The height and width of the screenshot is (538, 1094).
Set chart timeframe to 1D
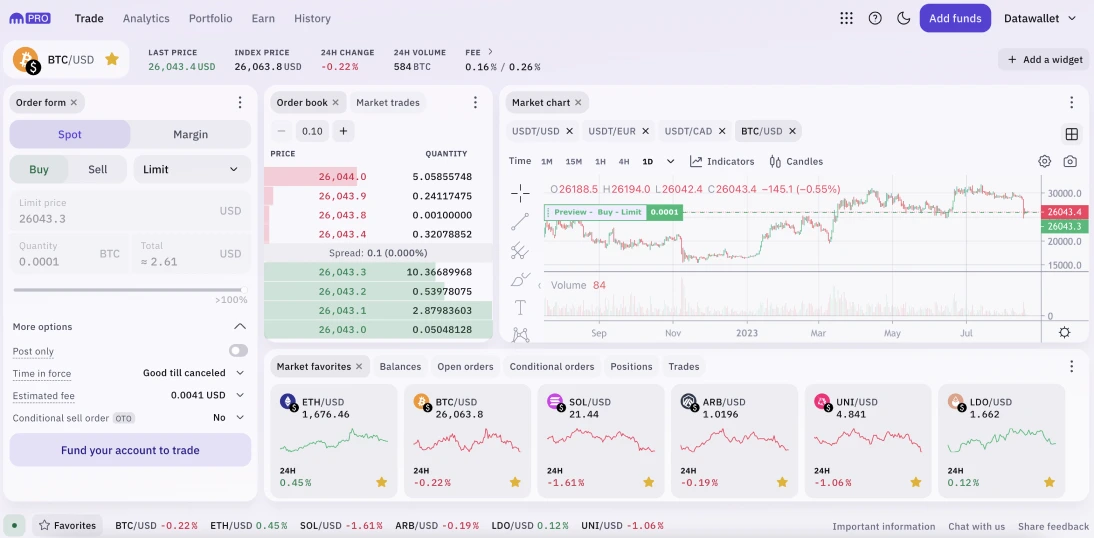(647, 161)
